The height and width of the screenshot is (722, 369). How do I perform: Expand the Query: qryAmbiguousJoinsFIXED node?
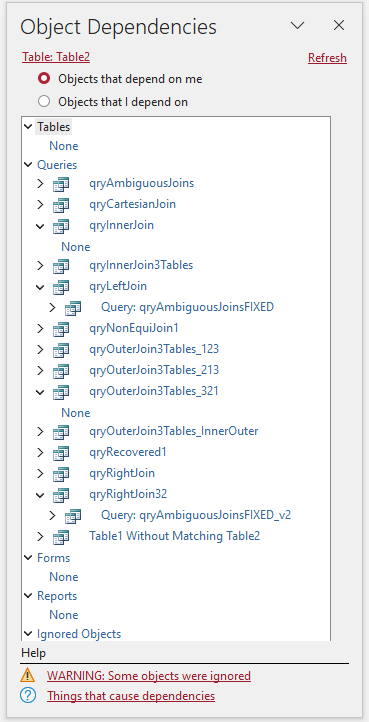[x=53, y=308]
